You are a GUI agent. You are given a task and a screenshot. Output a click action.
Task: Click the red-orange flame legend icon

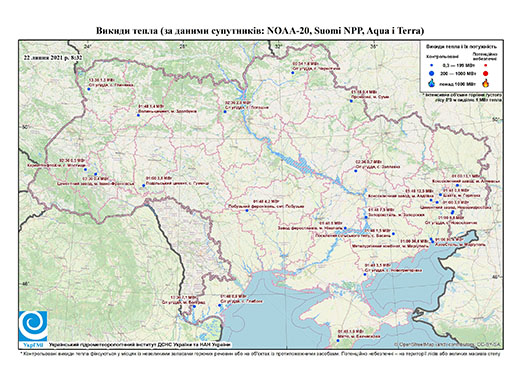click(486, 83)
